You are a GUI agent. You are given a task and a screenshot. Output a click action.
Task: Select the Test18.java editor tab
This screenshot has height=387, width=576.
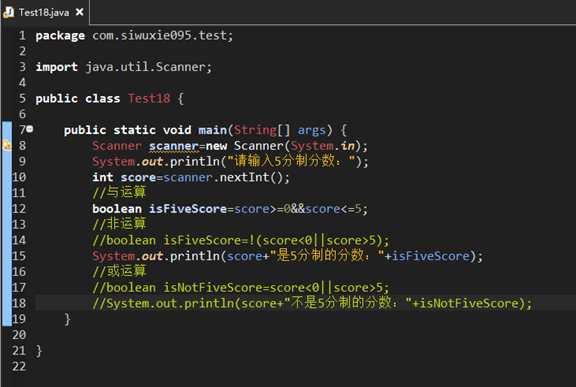(x=44, y=12)
